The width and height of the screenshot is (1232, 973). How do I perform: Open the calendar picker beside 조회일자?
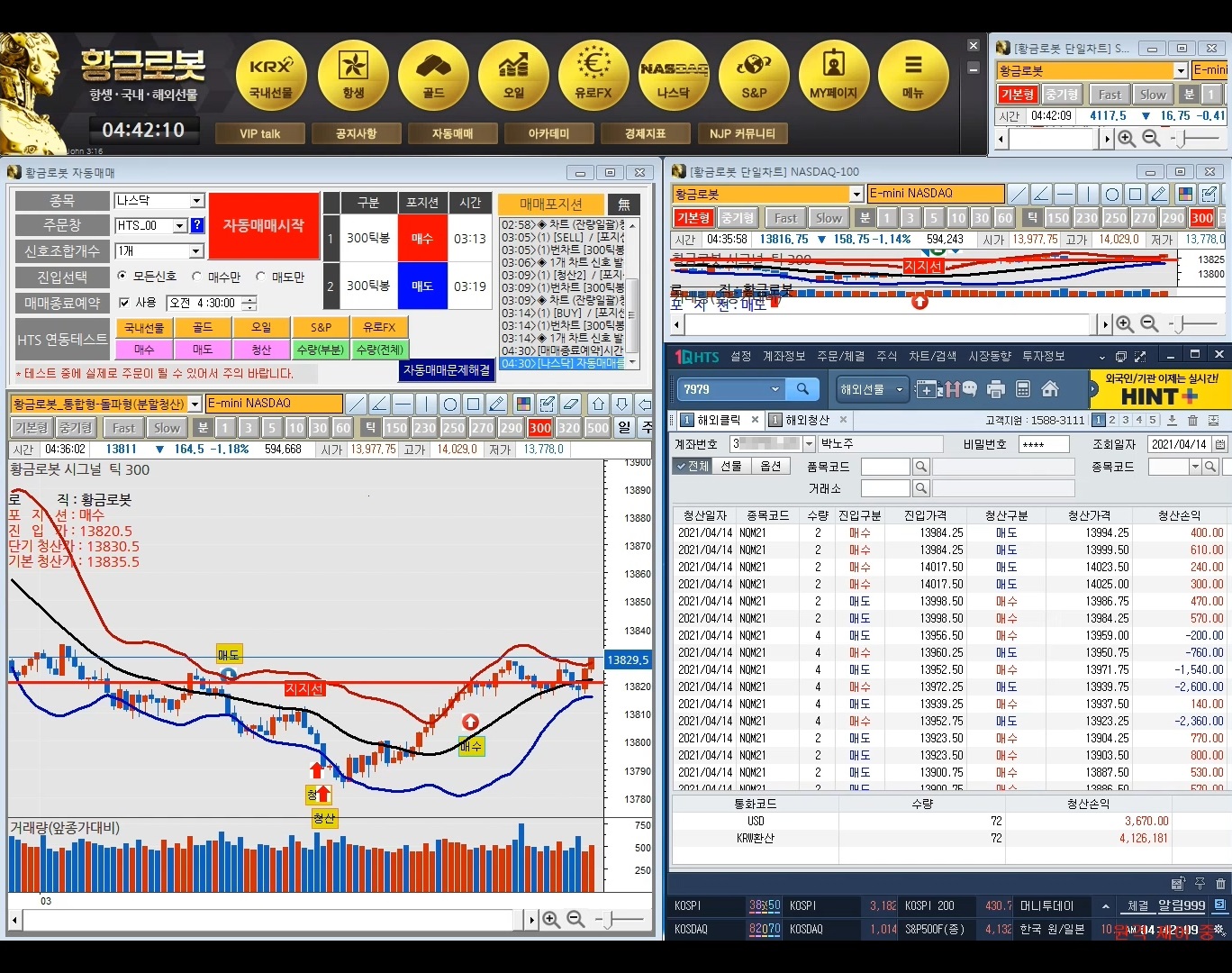coord(1219,444)
